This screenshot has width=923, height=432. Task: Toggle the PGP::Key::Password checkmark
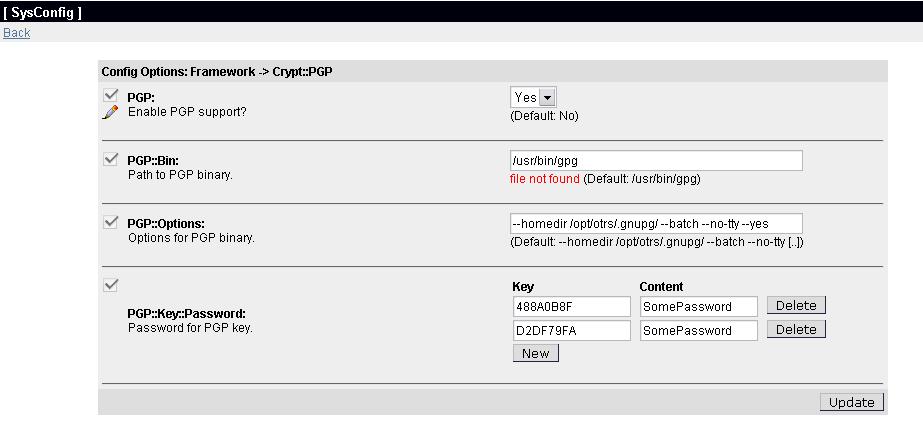(111, 285)
